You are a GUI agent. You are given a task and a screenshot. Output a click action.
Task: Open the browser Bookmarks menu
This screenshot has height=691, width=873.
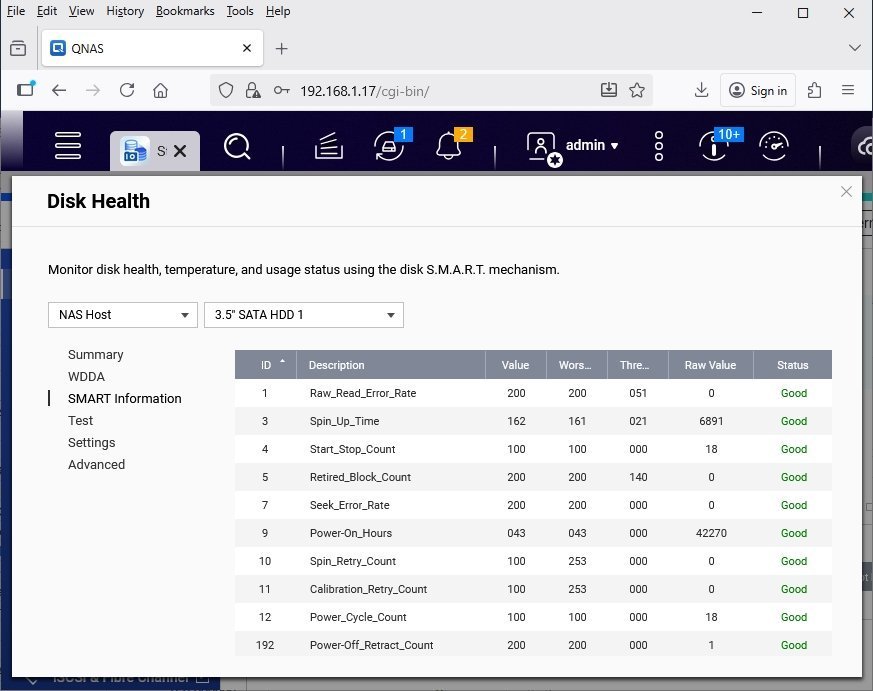coord(184,11)
